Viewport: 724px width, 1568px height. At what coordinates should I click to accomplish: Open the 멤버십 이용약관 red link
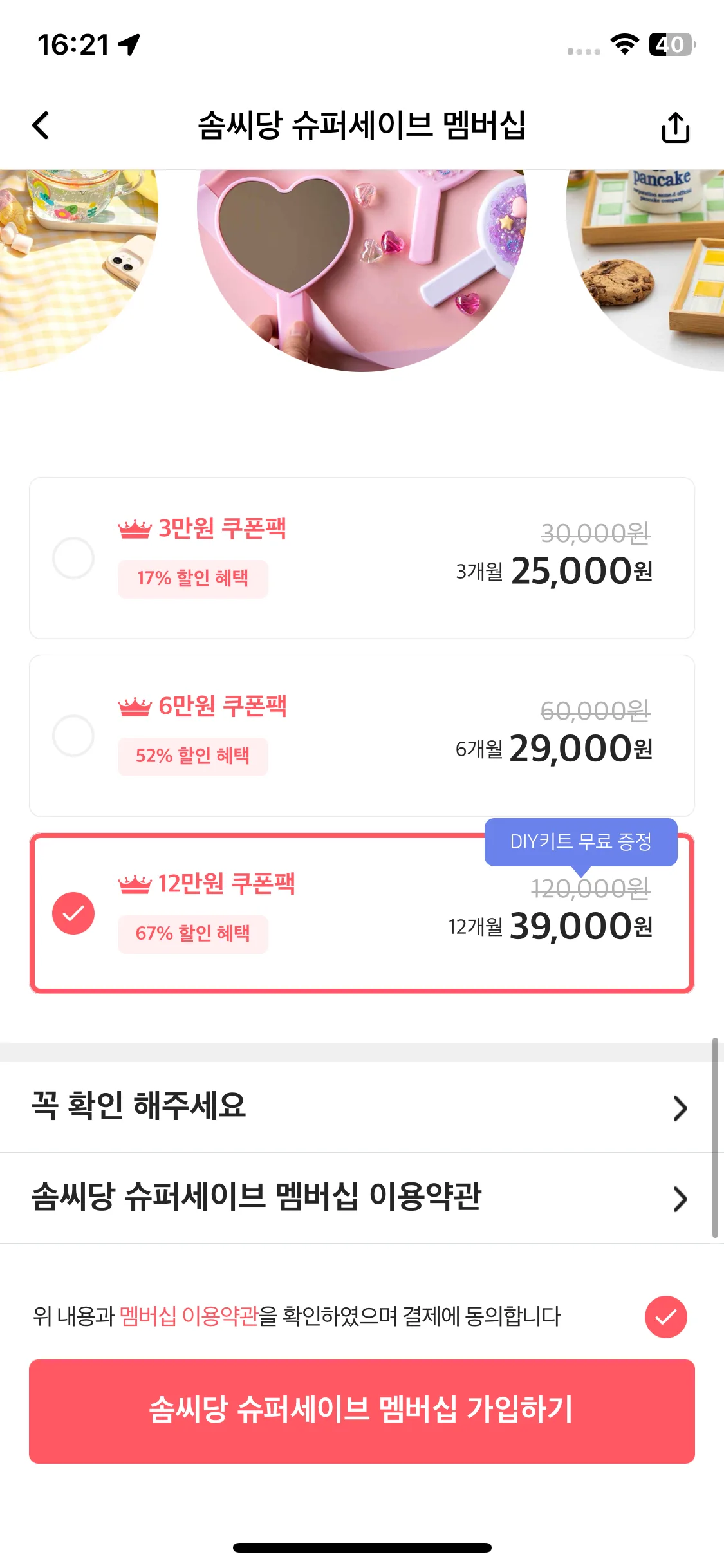189,1316
